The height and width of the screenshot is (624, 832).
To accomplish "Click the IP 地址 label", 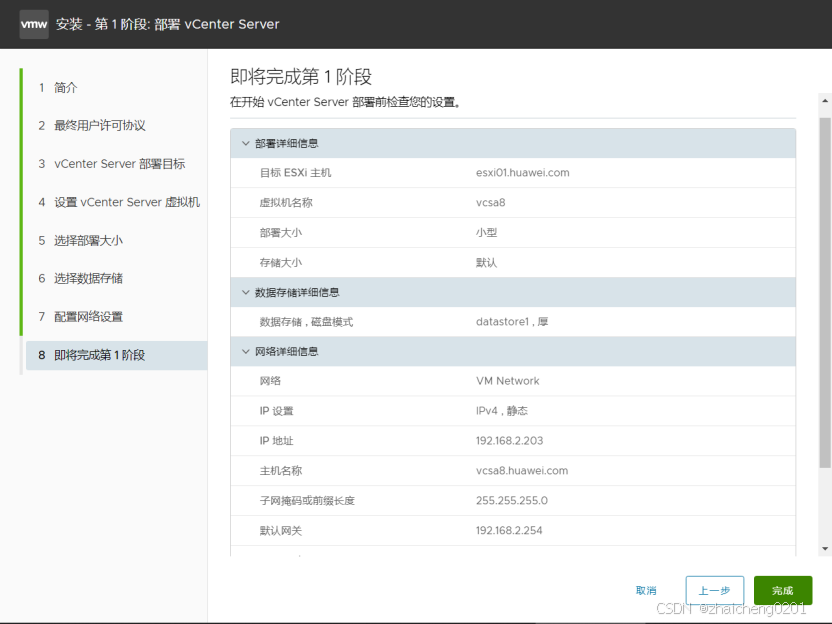I will (276, 441).
